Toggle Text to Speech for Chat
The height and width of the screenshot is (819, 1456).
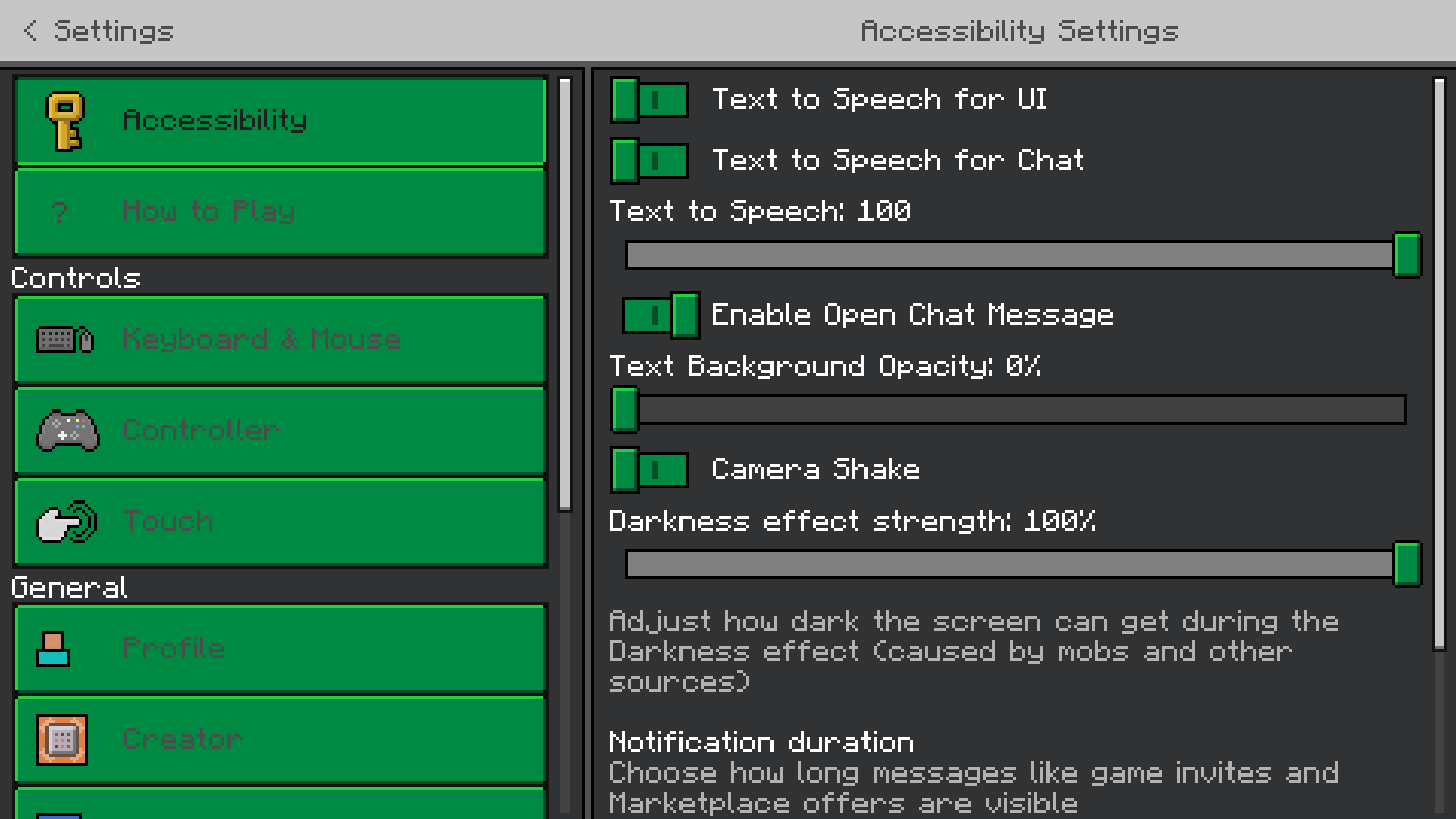pos(649,160)
